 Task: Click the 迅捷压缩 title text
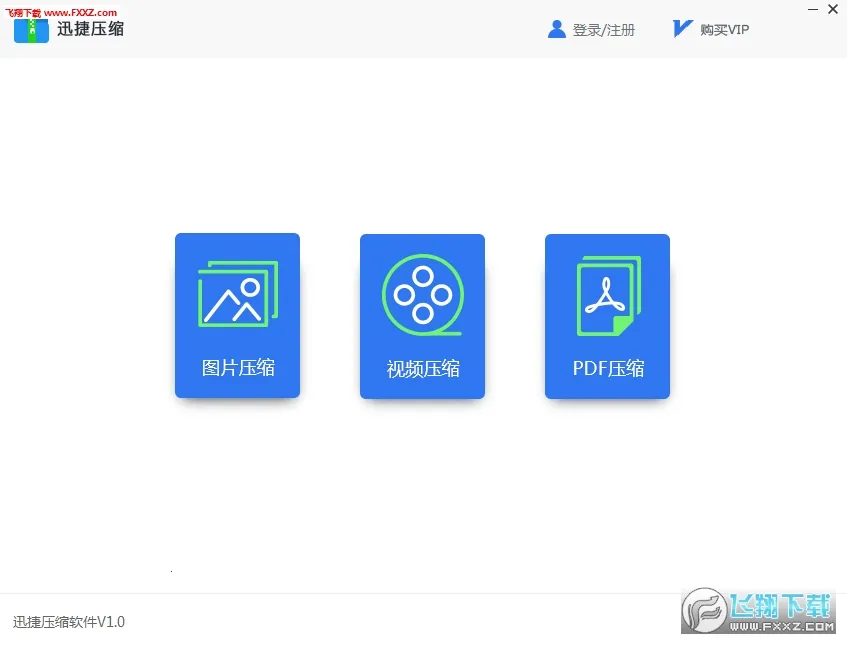[91, 28]
